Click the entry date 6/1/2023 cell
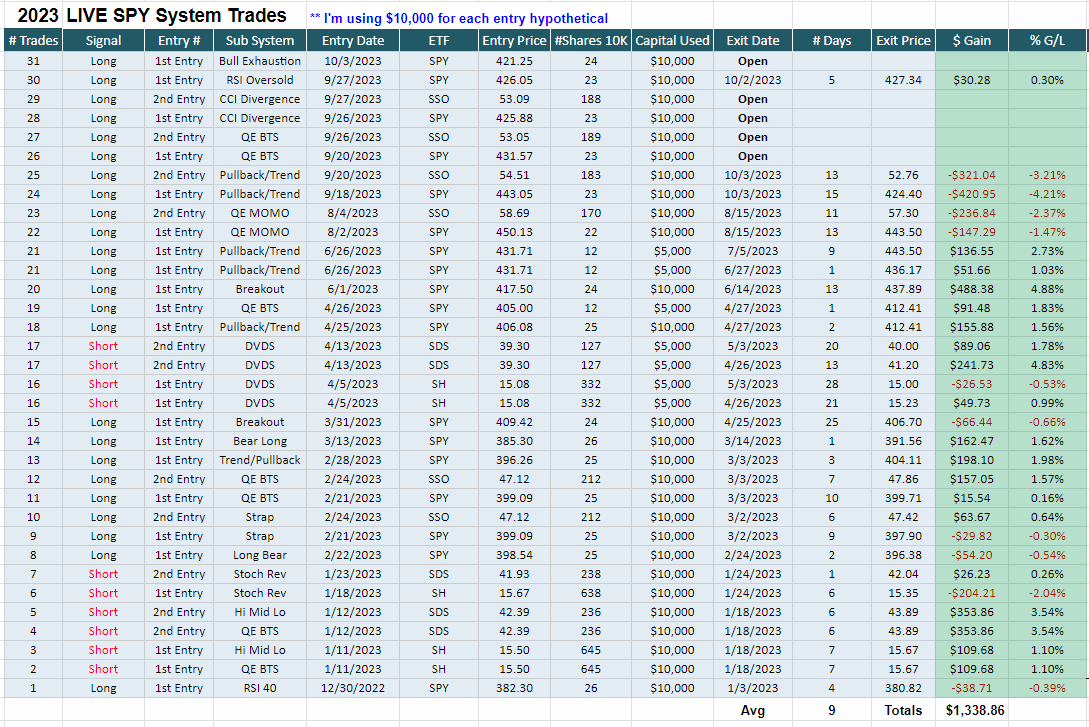The image size is (1089, 727). point(353,289)
